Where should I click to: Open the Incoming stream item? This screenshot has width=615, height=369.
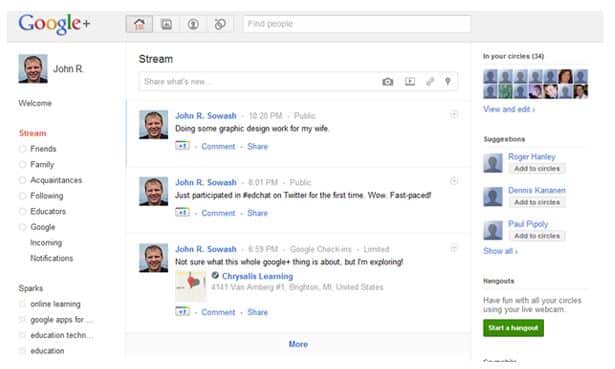(x=46, y=243)
